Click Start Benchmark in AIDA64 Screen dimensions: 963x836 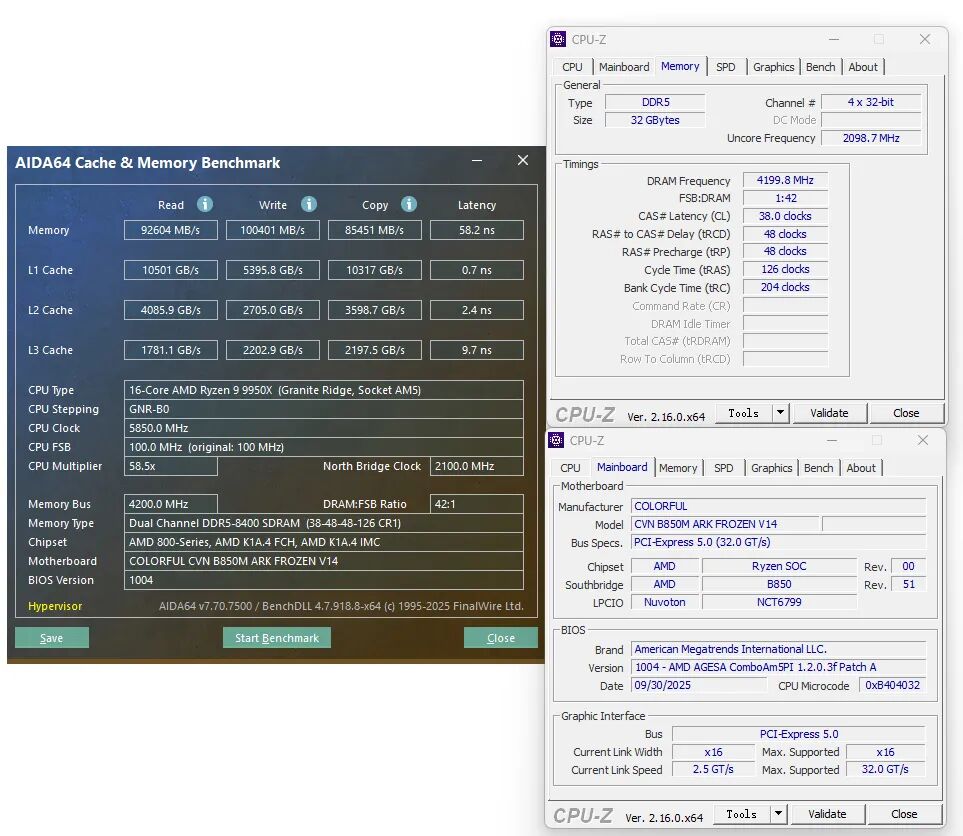pos(276,637)
